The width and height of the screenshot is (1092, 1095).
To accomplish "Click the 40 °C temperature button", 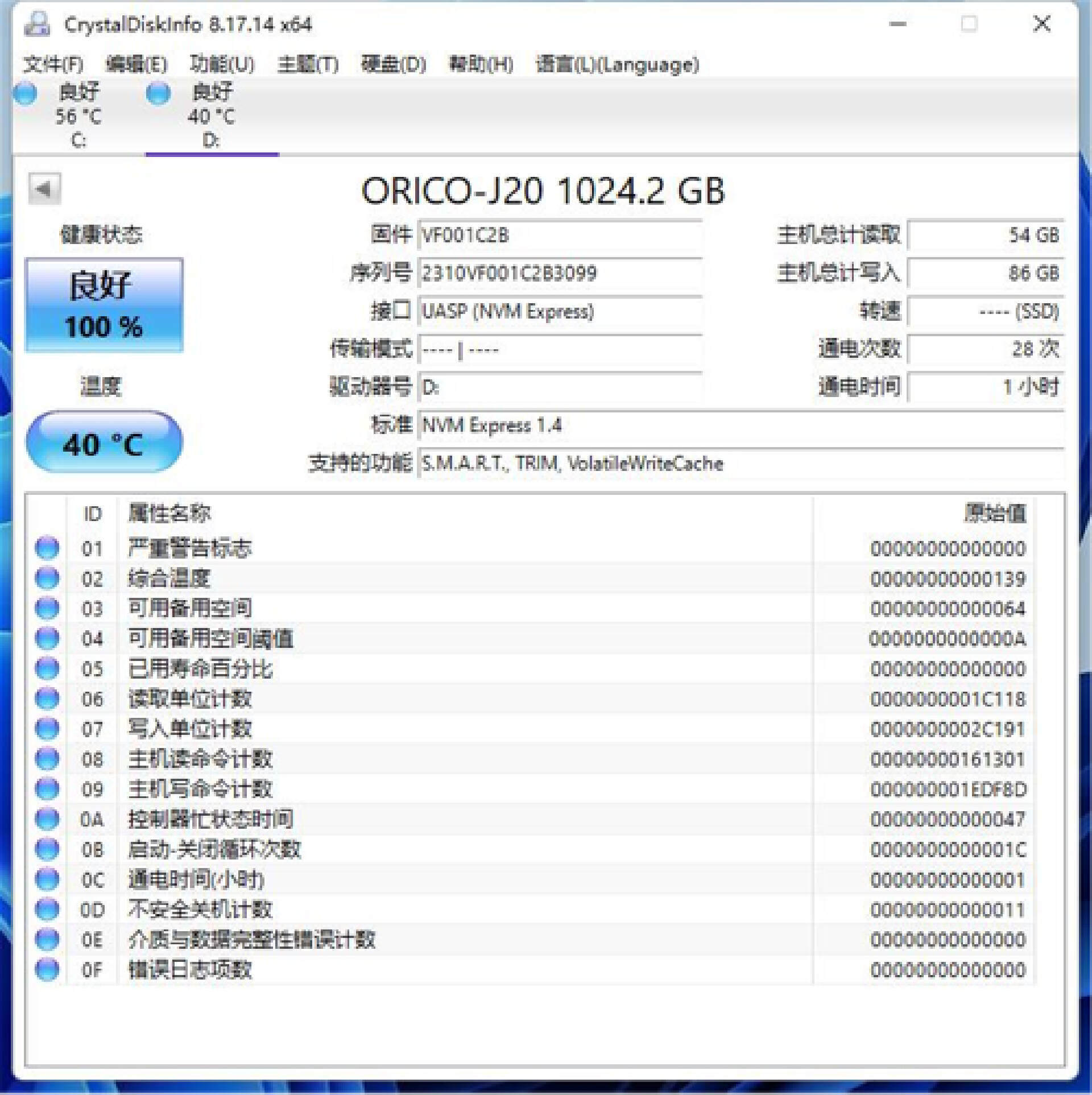I will pyautogui.click(x=104, y=443).
